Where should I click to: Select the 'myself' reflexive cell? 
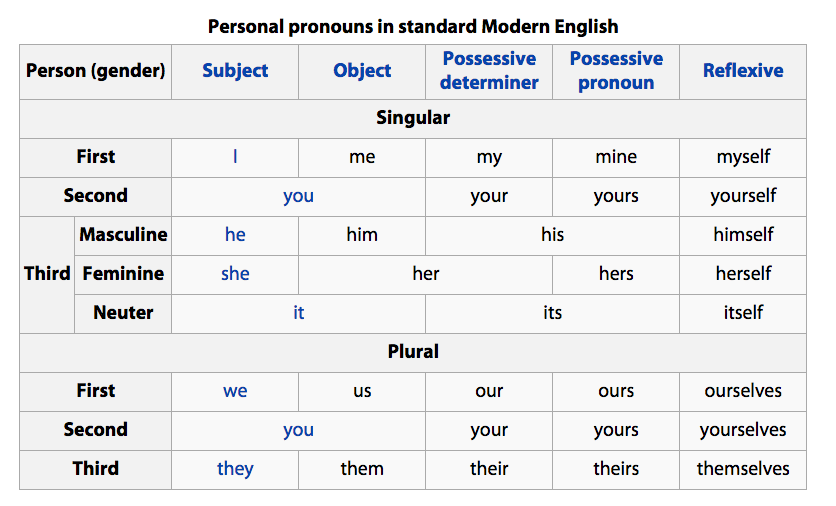click(x=743, y=157)
